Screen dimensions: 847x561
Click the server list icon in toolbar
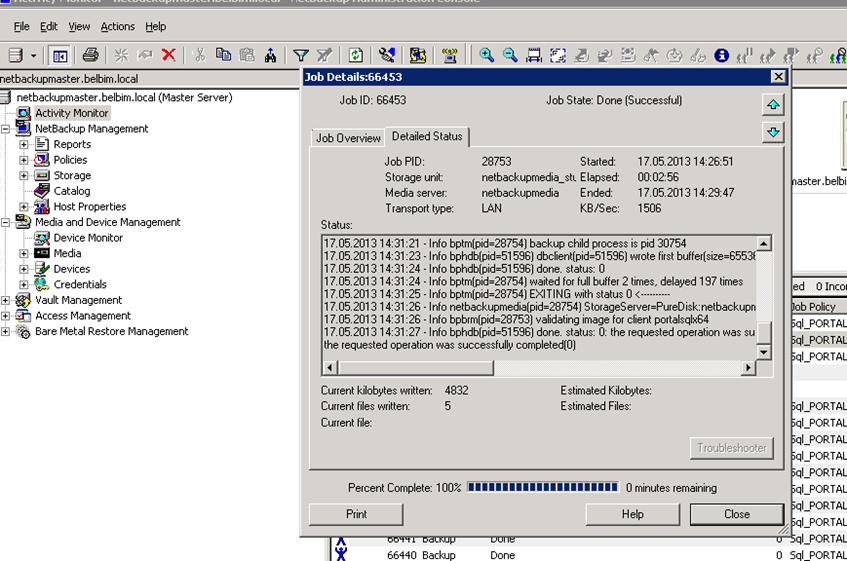coord(16,55)
